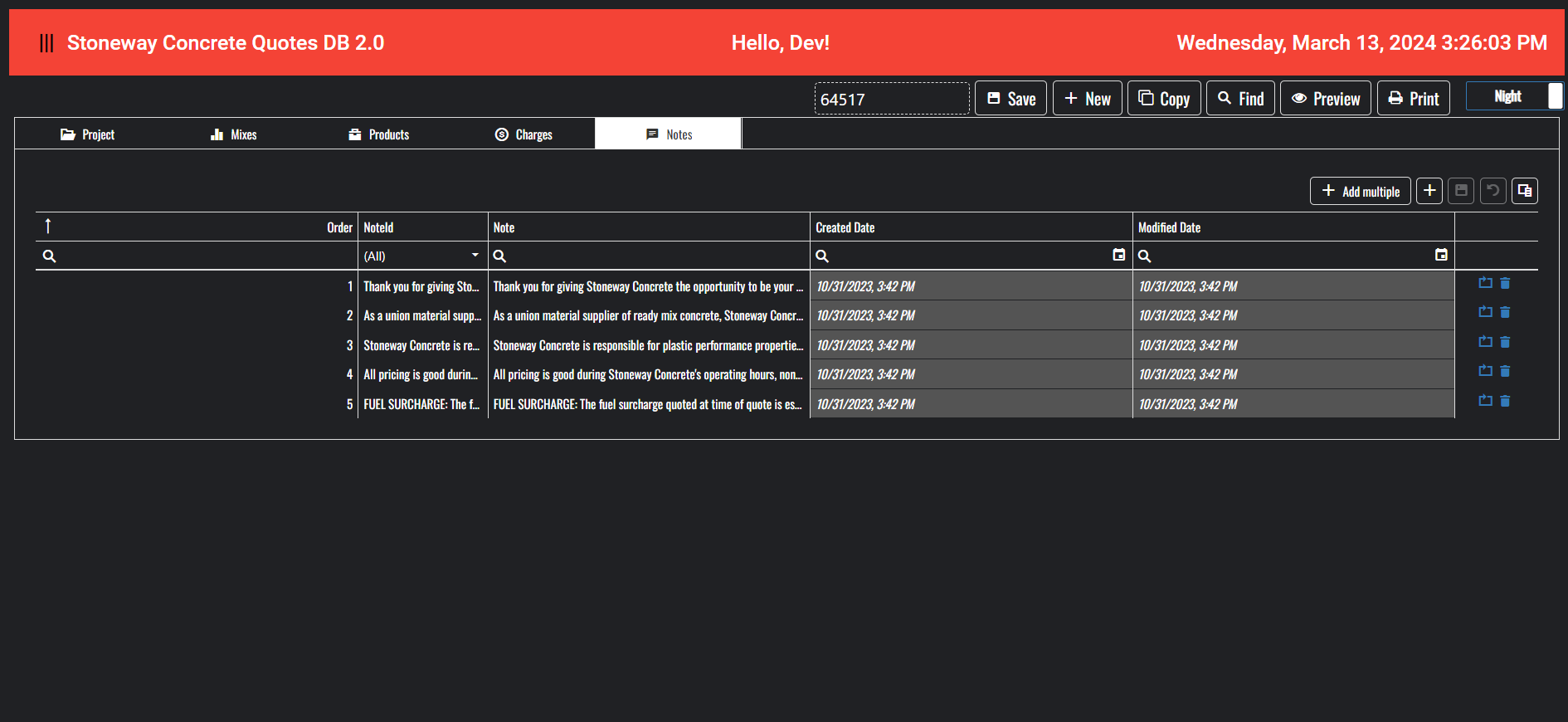
Task: Click the Preview button
Action: coord(1326,99)
